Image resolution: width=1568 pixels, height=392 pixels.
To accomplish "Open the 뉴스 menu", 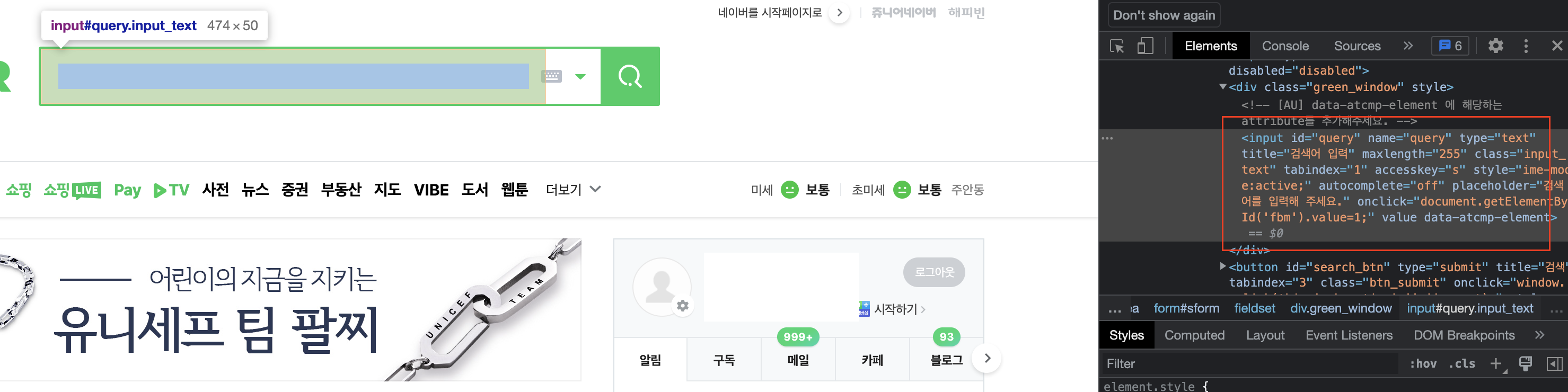I will tap(255, 190).
